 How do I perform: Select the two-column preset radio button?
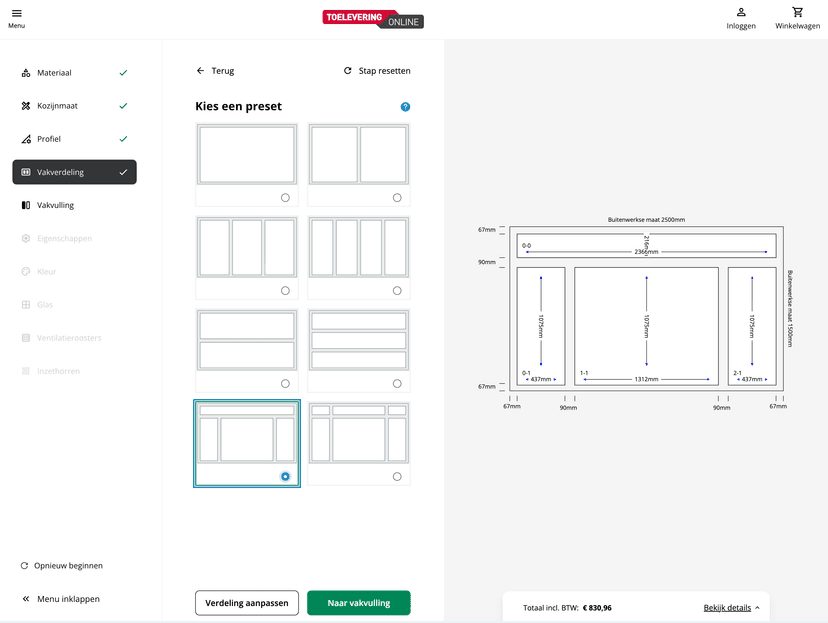click(397, 198)
